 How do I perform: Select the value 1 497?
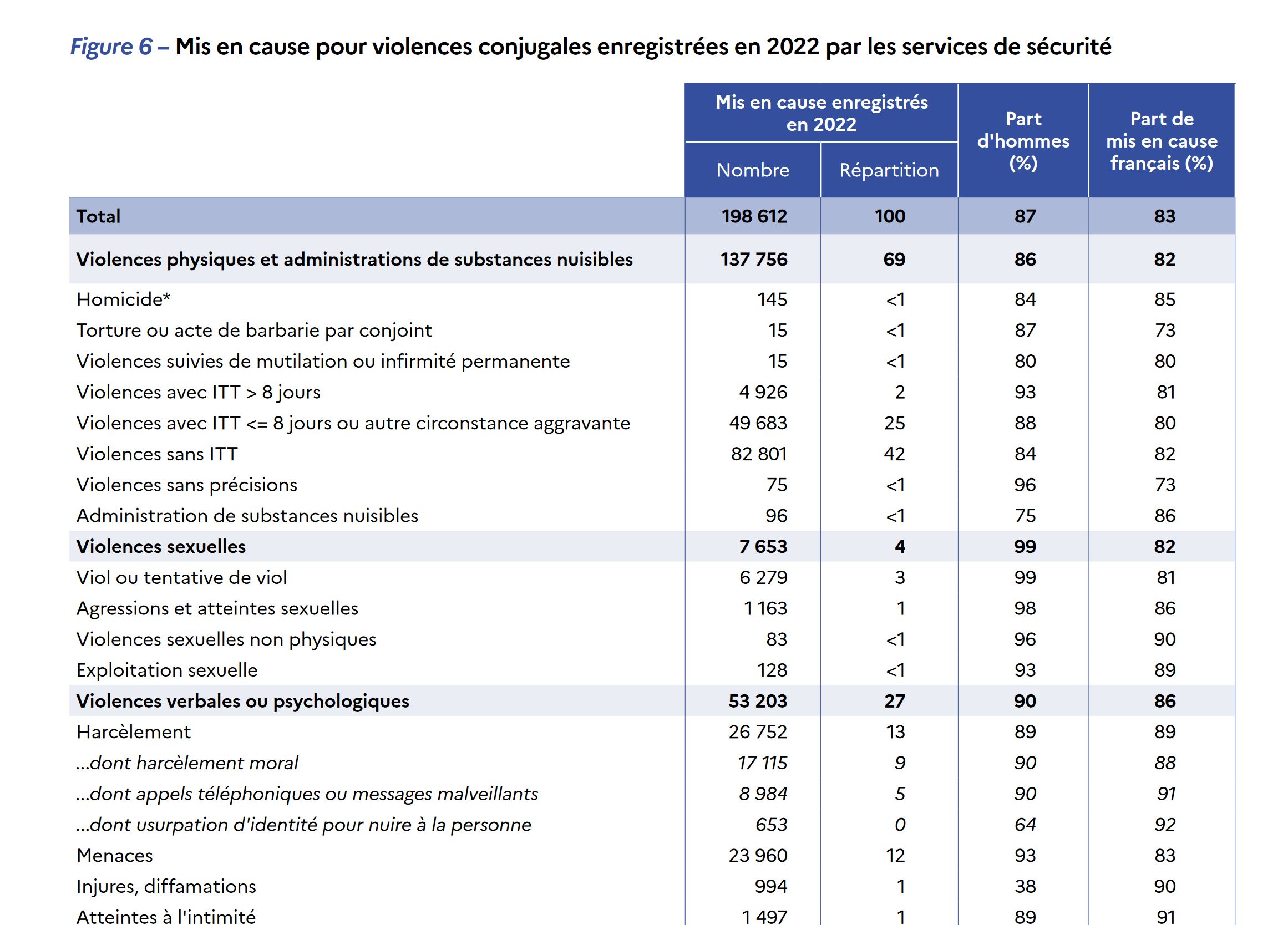[x=764, y=917]
